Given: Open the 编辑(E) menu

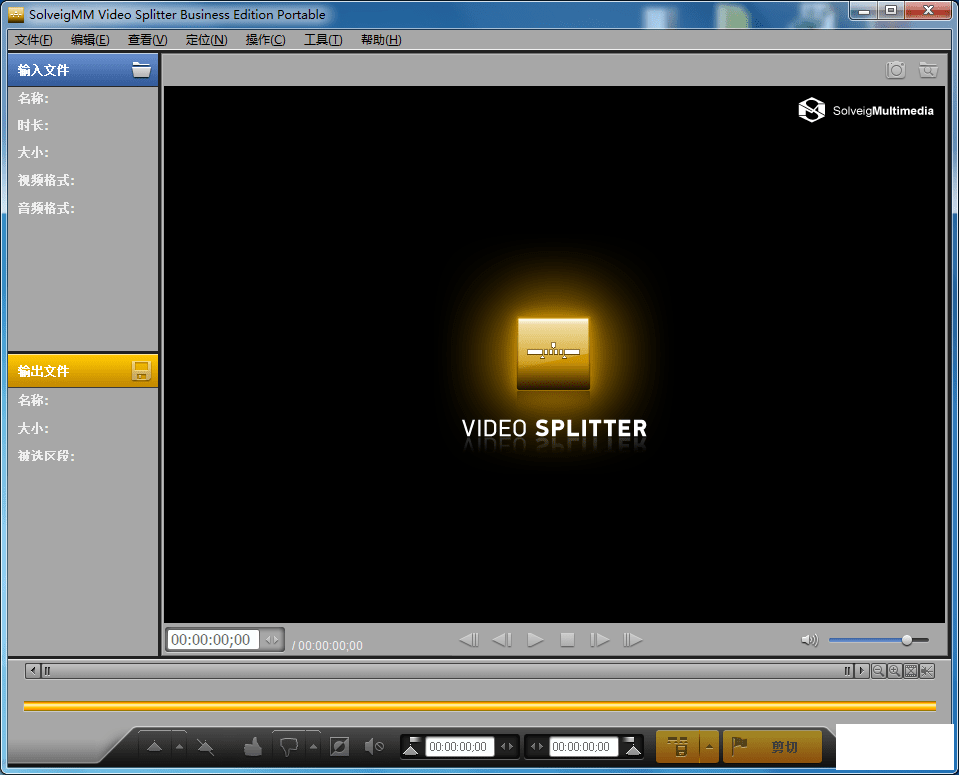Looking at the screenshot, I should [x=90, y=40].
